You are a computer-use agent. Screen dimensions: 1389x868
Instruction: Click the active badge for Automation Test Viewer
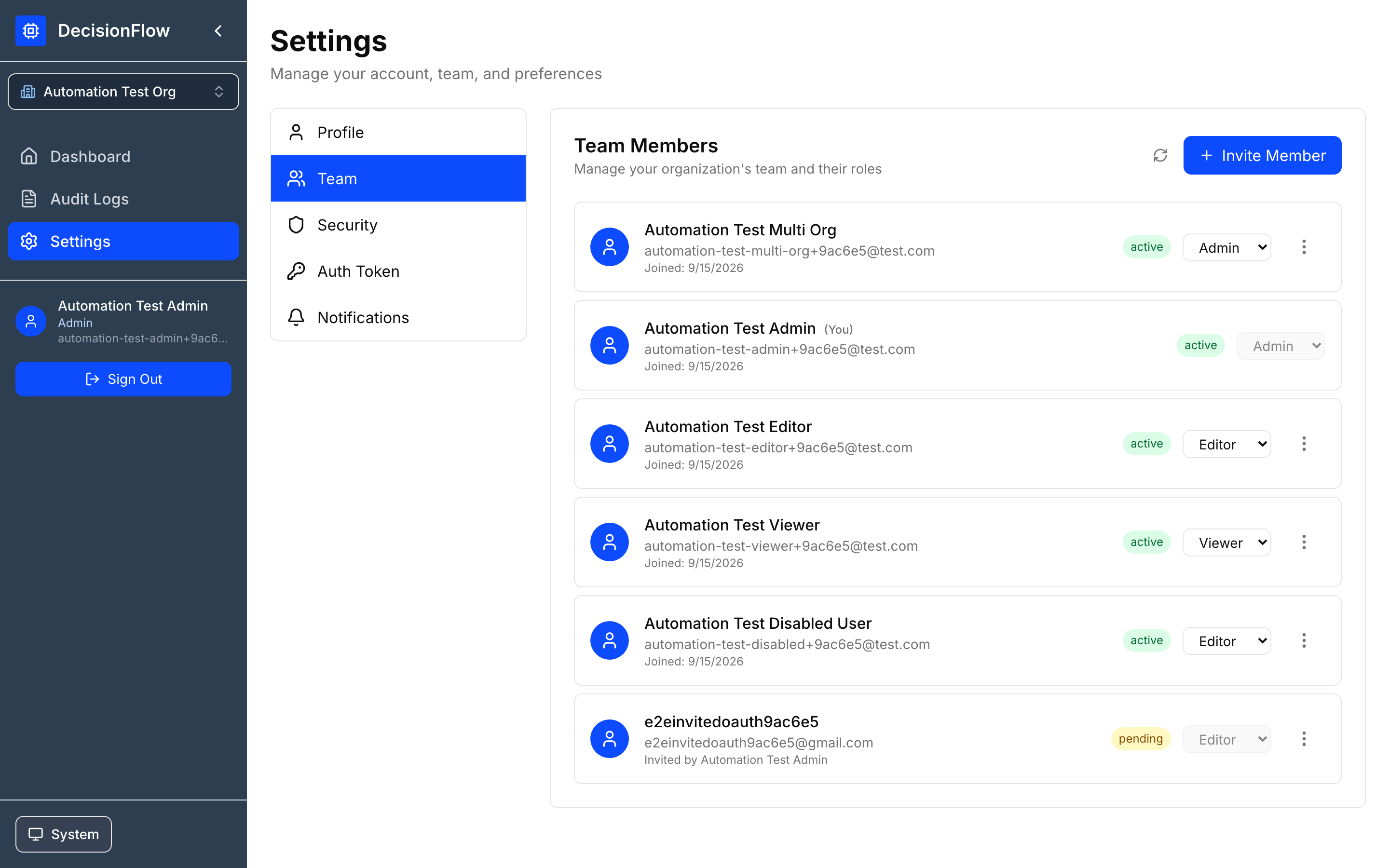pos(1146,542)
